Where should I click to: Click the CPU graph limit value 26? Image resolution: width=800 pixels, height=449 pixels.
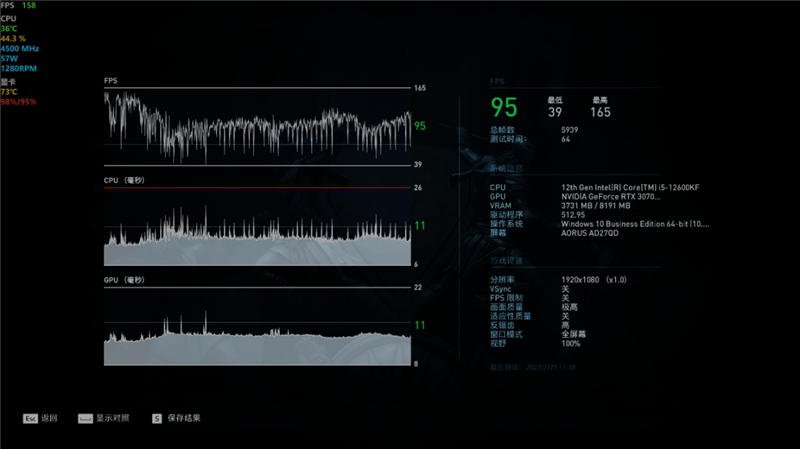pyautogui.click(x=418, y=188)
